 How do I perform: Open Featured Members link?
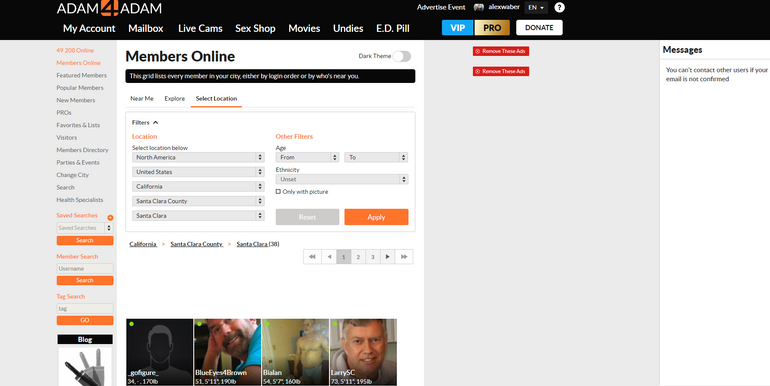pos(82,75)
